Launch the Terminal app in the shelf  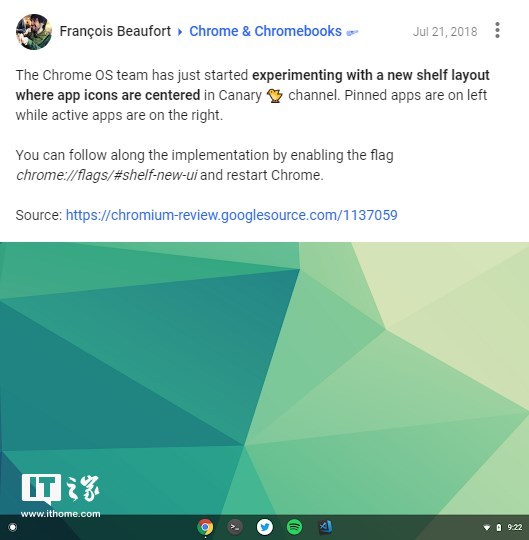coord(235,527)
